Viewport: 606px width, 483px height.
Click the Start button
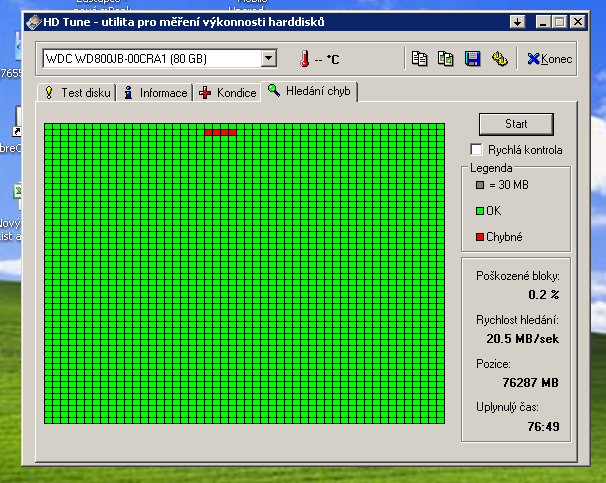click(516, 124)
